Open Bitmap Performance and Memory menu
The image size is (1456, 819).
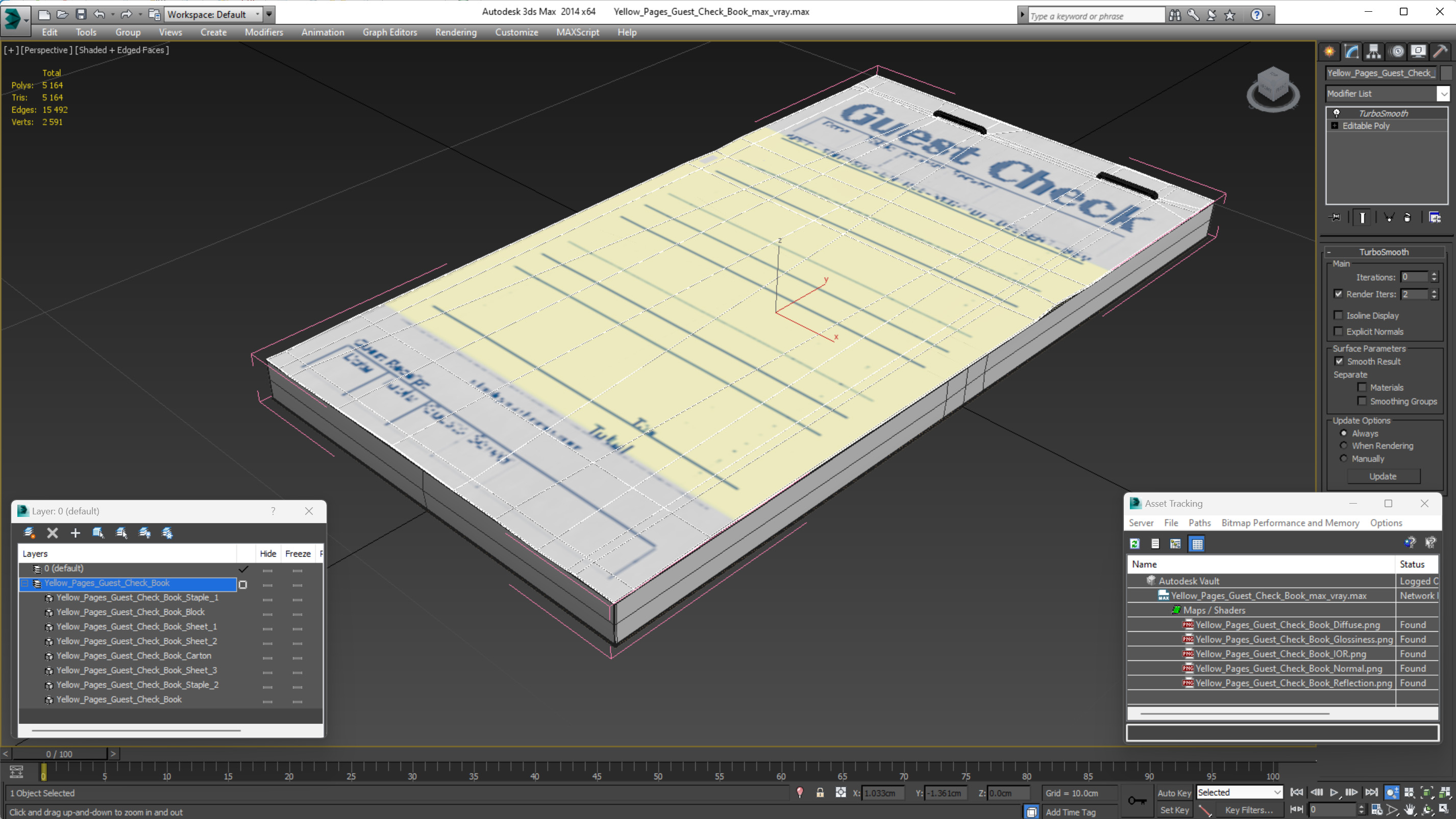(1290, 523)
